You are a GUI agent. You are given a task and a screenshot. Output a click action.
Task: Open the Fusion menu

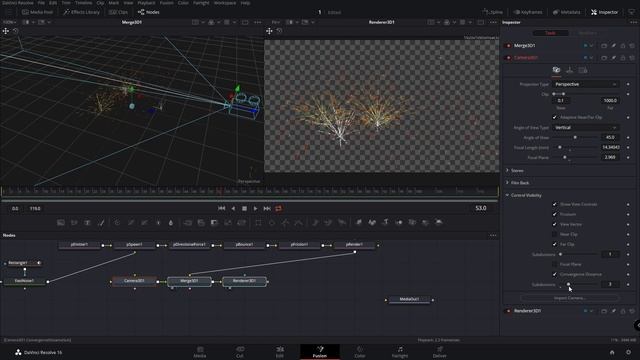point(166,3)
